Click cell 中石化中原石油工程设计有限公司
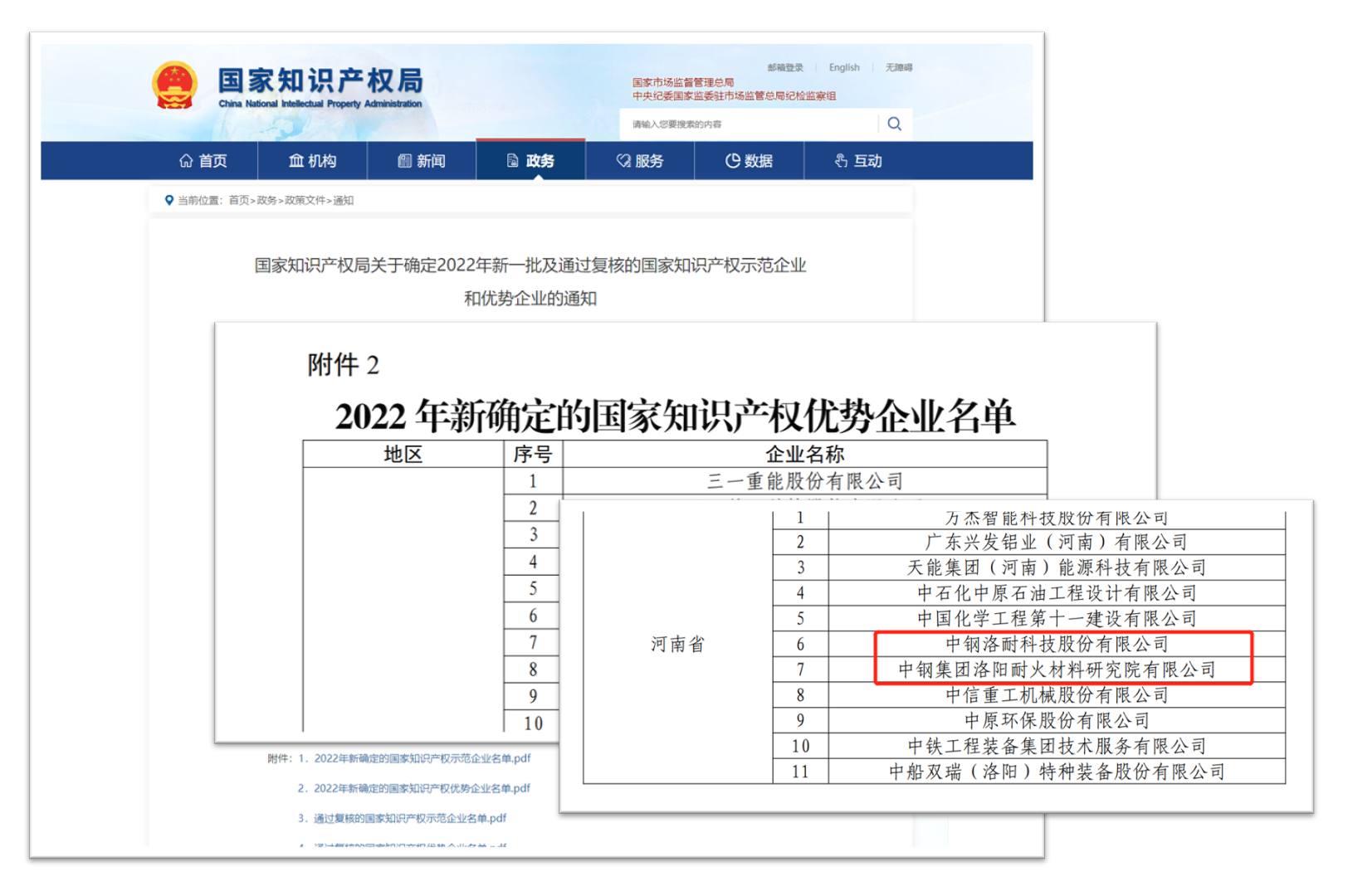The height and width of the screenshot is (896, 1348). pyautogui.click(x=1057, y=593)
